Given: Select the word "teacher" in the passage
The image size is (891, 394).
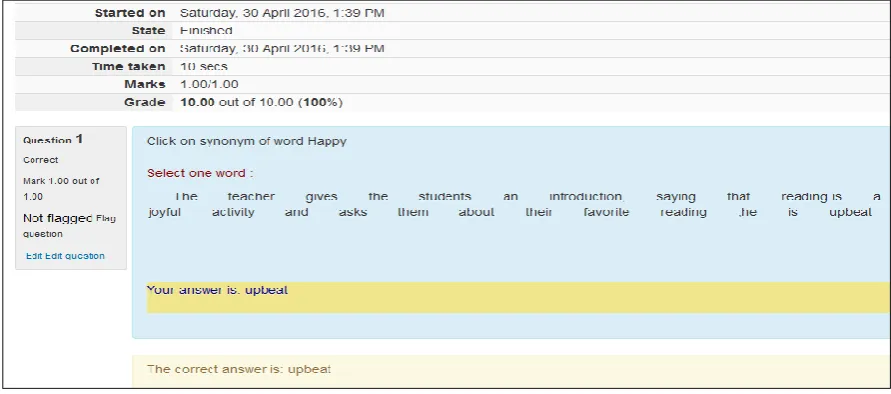Looking at the screenshot, I should click(251, 197).
